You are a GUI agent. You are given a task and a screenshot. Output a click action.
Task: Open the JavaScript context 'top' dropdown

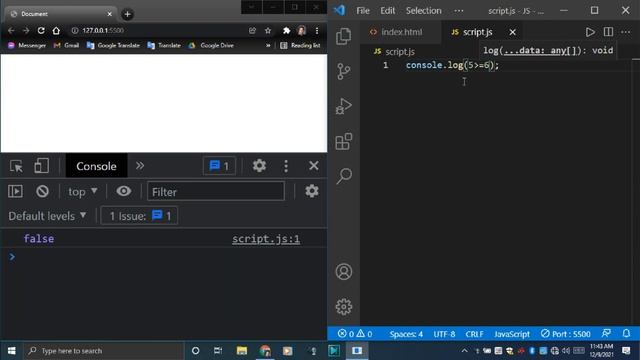82,191
